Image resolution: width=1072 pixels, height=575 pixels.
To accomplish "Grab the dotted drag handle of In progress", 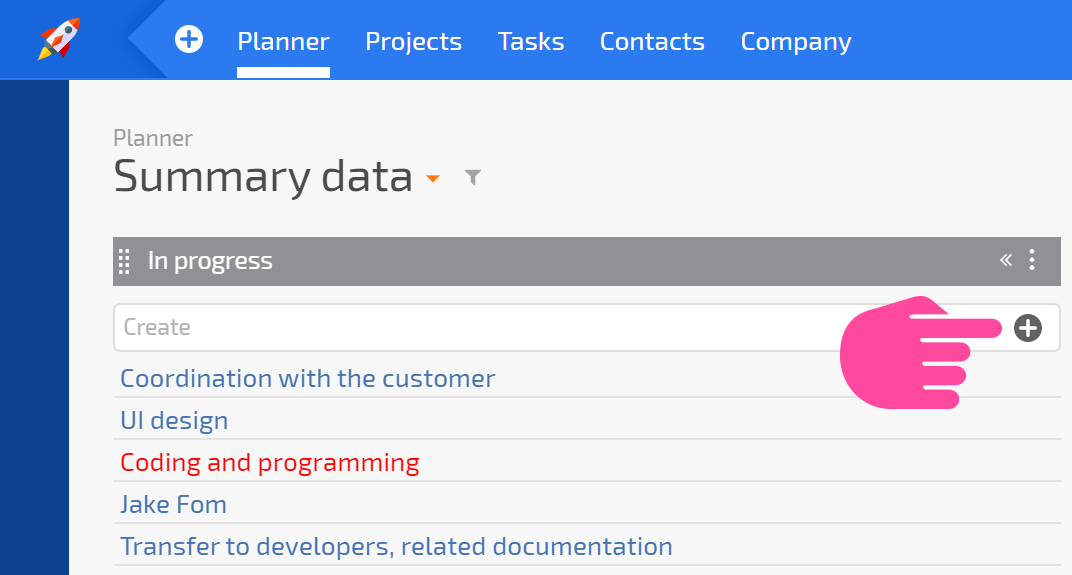I will [x=124, y=261].
